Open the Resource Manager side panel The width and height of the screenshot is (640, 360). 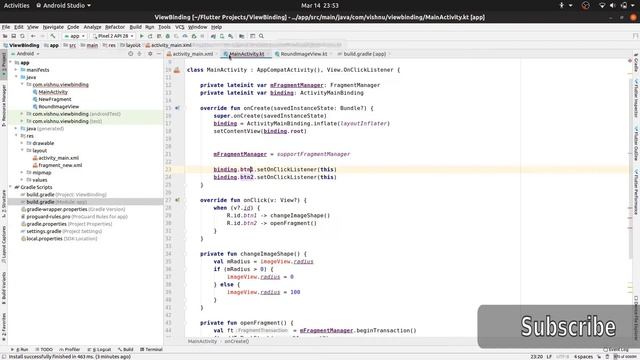pyautogui.click(x=4, y=105)
